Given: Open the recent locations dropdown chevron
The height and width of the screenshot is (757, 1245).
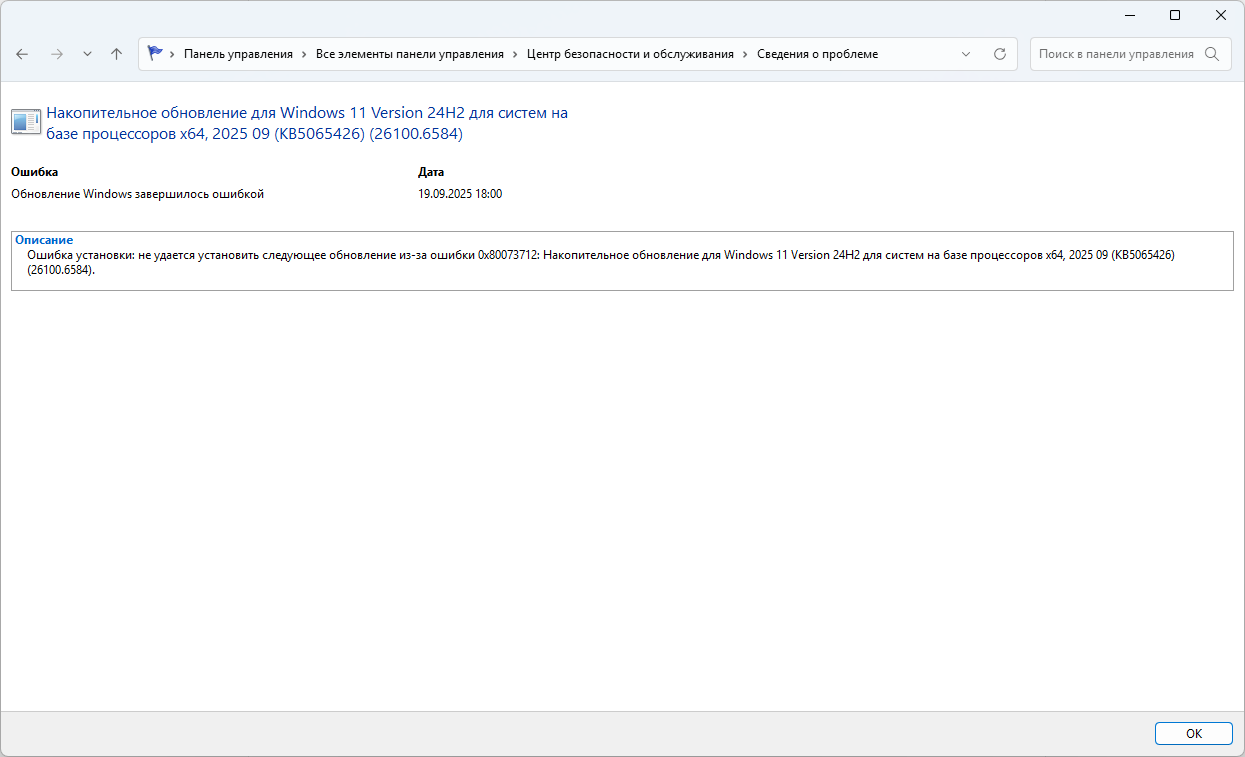Looking at the screenshot, I should tap(87, 54).
